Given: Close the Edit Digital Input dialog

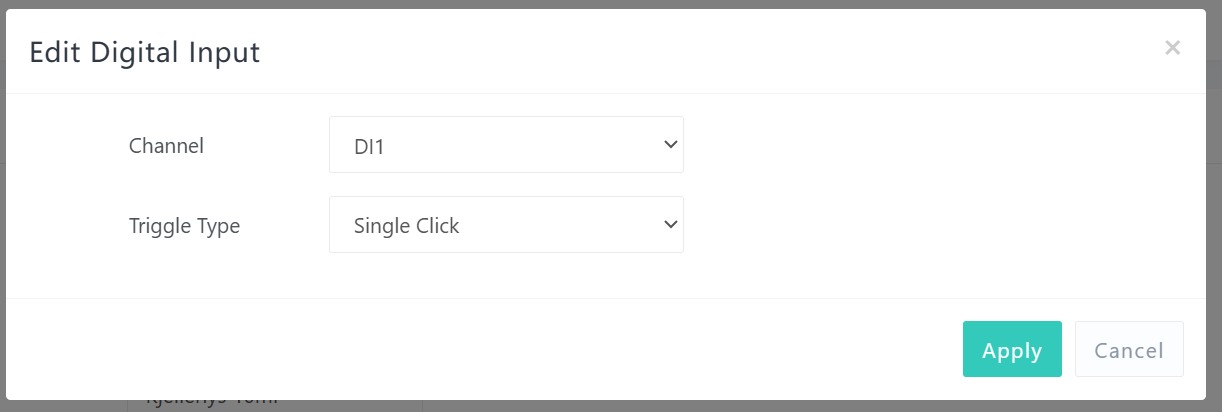Looking at the screenshot, I should 1172,48.
